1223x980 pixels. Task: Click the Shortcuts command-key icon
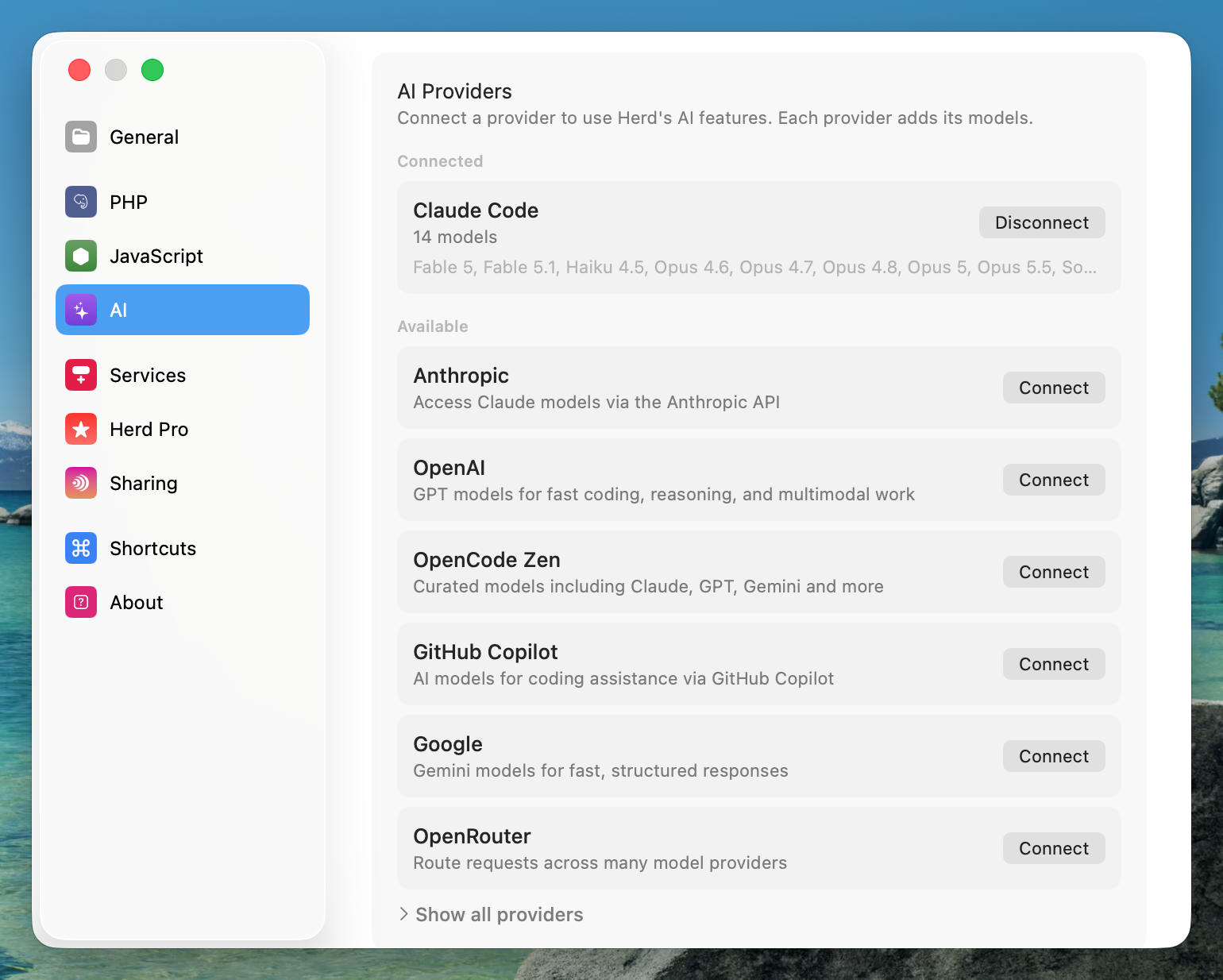81,548
